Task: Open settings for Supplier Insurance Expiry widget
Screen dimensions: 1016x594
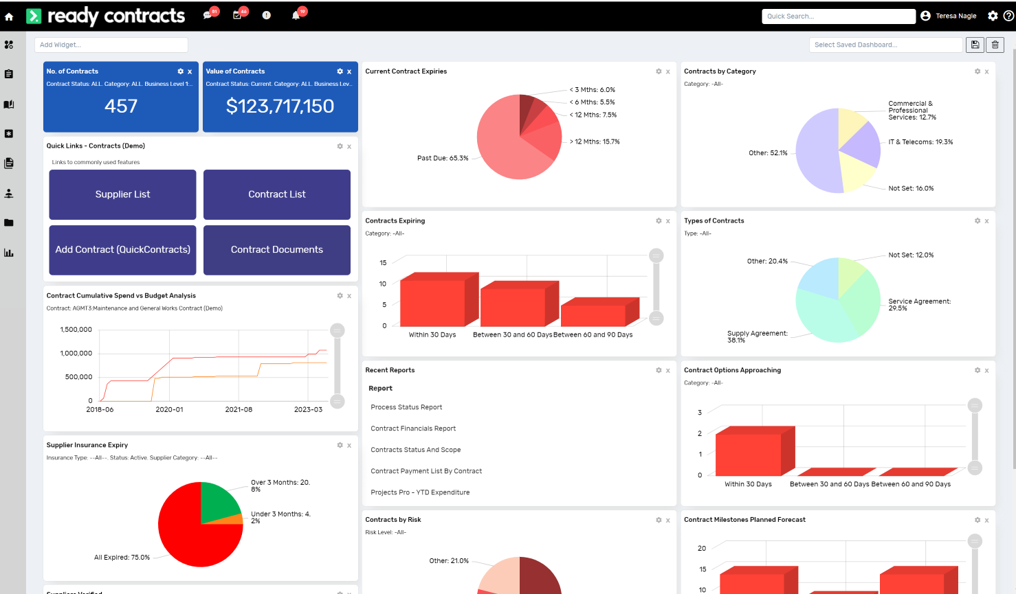Action: point(340,445)
